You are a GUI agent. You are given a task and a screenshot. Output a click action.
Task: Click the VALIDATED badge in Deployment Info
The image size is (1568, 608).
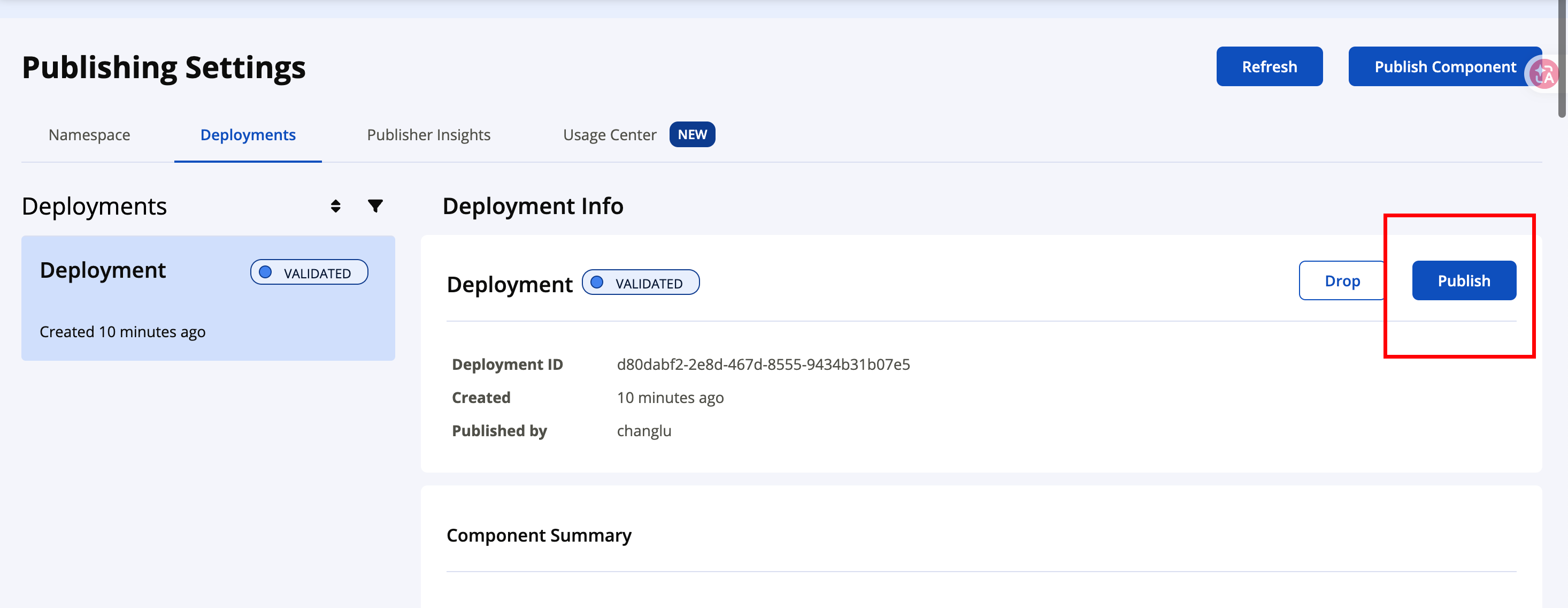640,283
